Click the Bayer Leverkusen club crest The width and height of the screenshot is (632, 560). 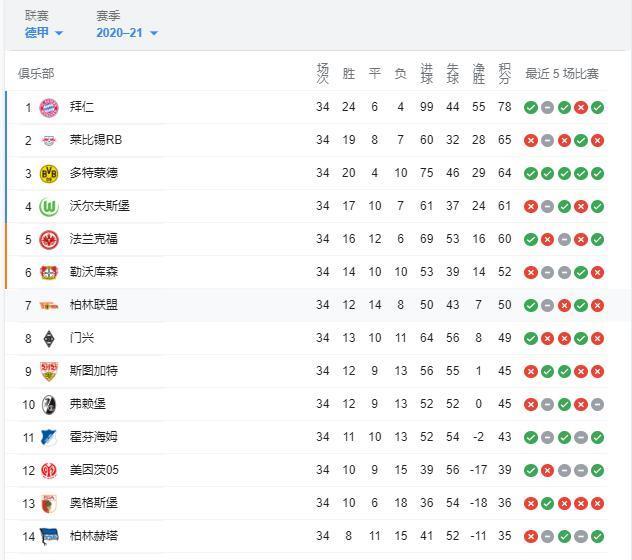(x=49, y=273)
